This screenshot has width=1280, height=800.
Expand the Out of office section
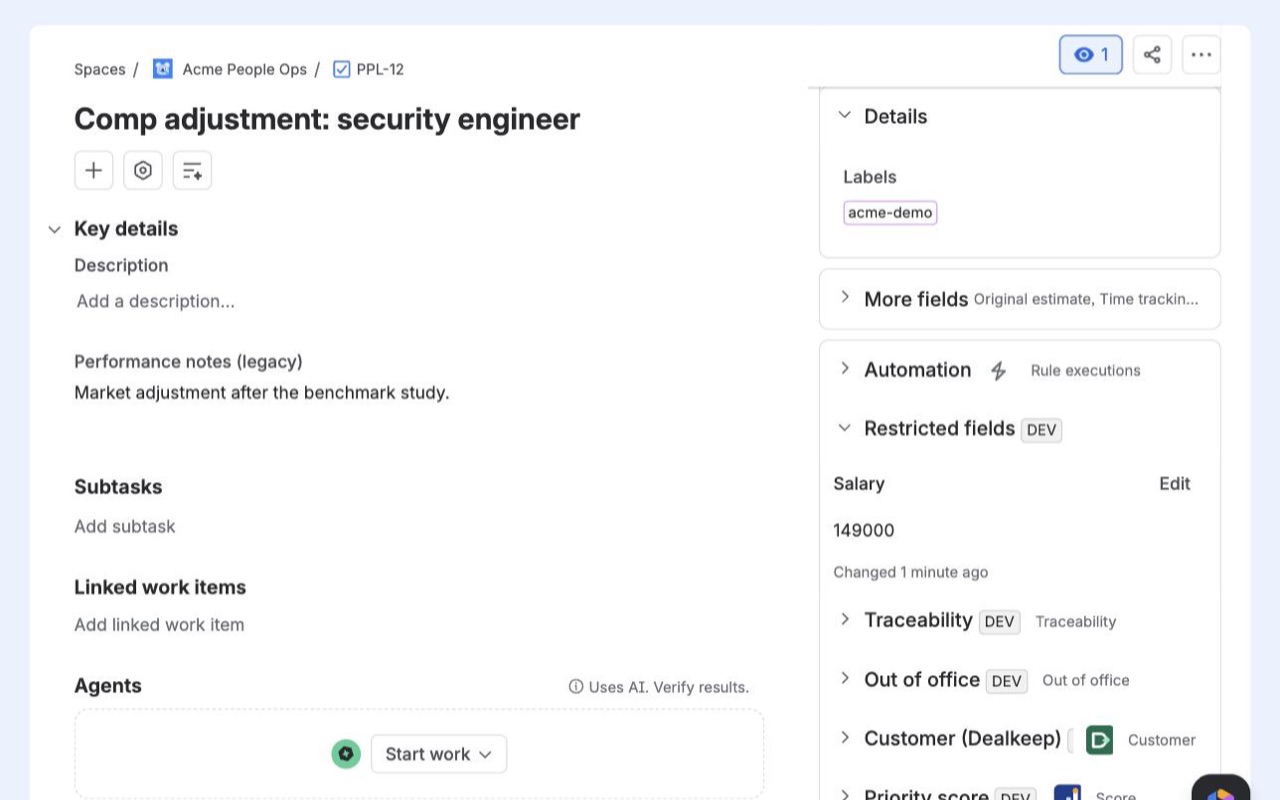click(x=845, y=679)
